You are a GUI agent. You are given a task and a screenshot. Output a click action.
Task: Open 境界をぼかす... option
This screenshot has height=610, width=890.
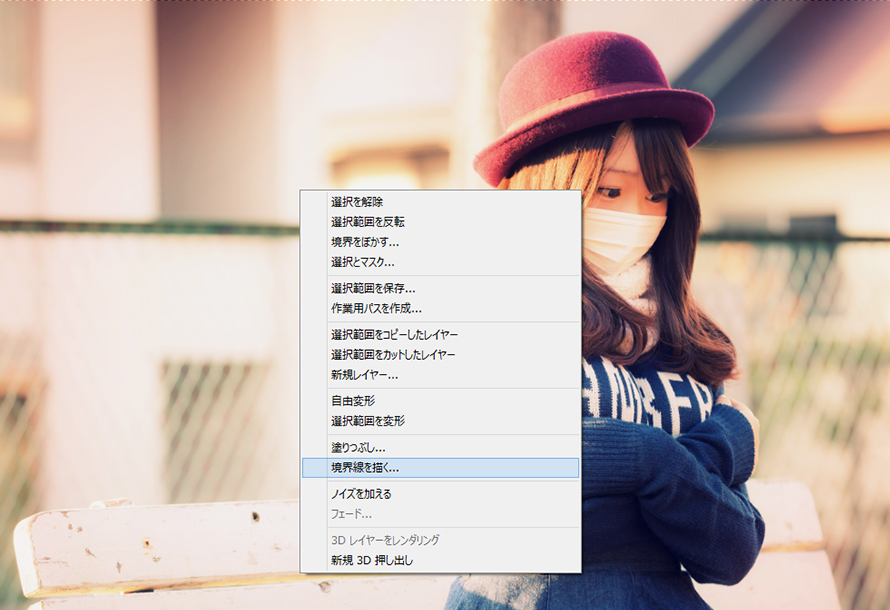point(440,242)
